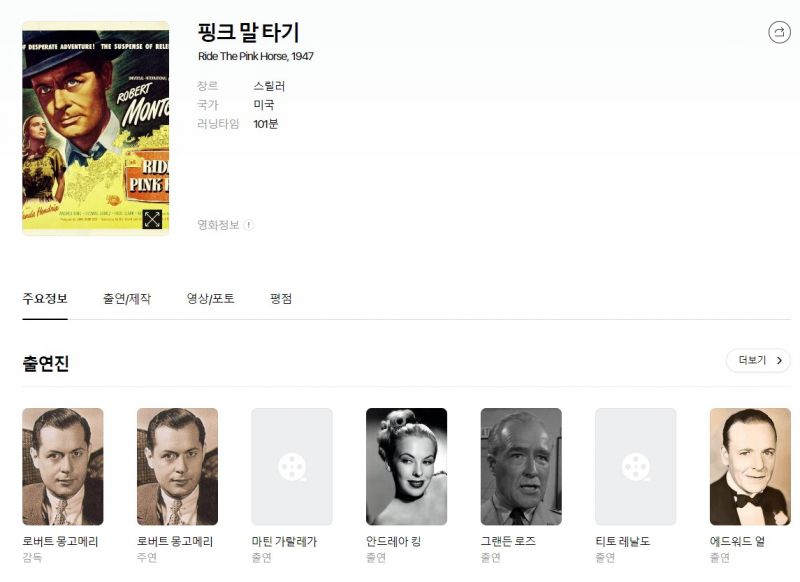Click 에드워드 얼 cast photo
This screenshot has width=800, height=582.
coord(751,467)
